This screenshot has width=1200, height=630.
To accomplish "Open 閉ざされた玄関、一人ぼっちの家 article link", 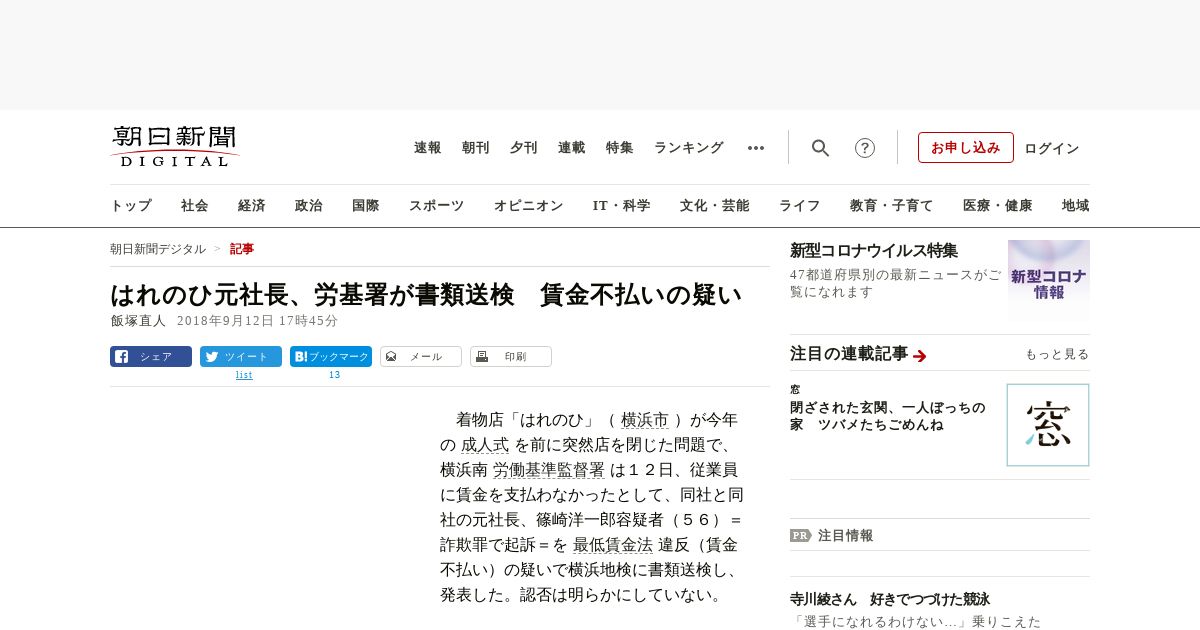I will [x=888, y=416].
